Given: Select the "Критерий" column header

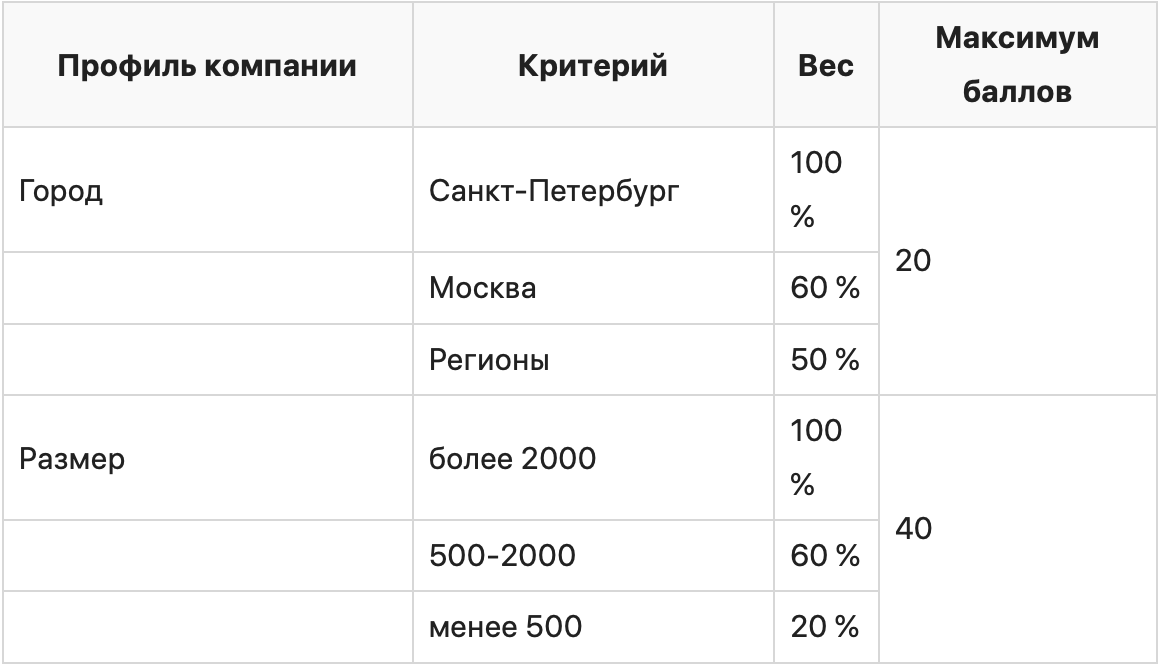Looking at the screenshot, I should tap(593, 67).
